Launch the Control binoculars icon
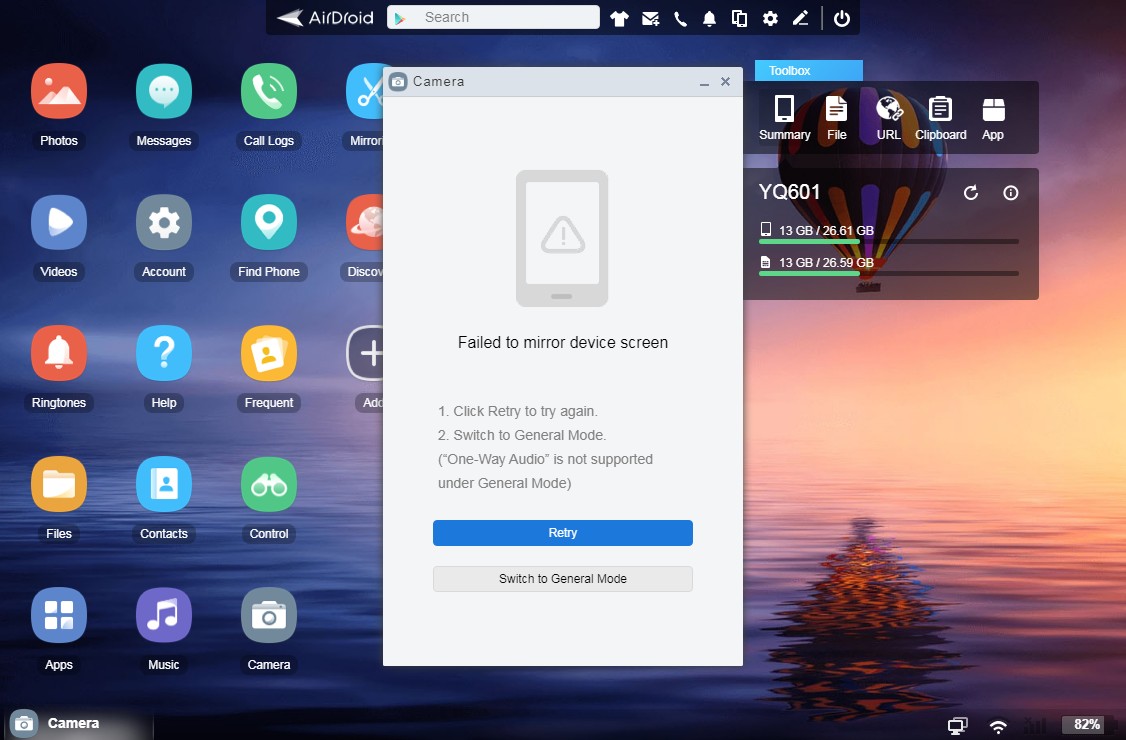 [x=269, y=485]
